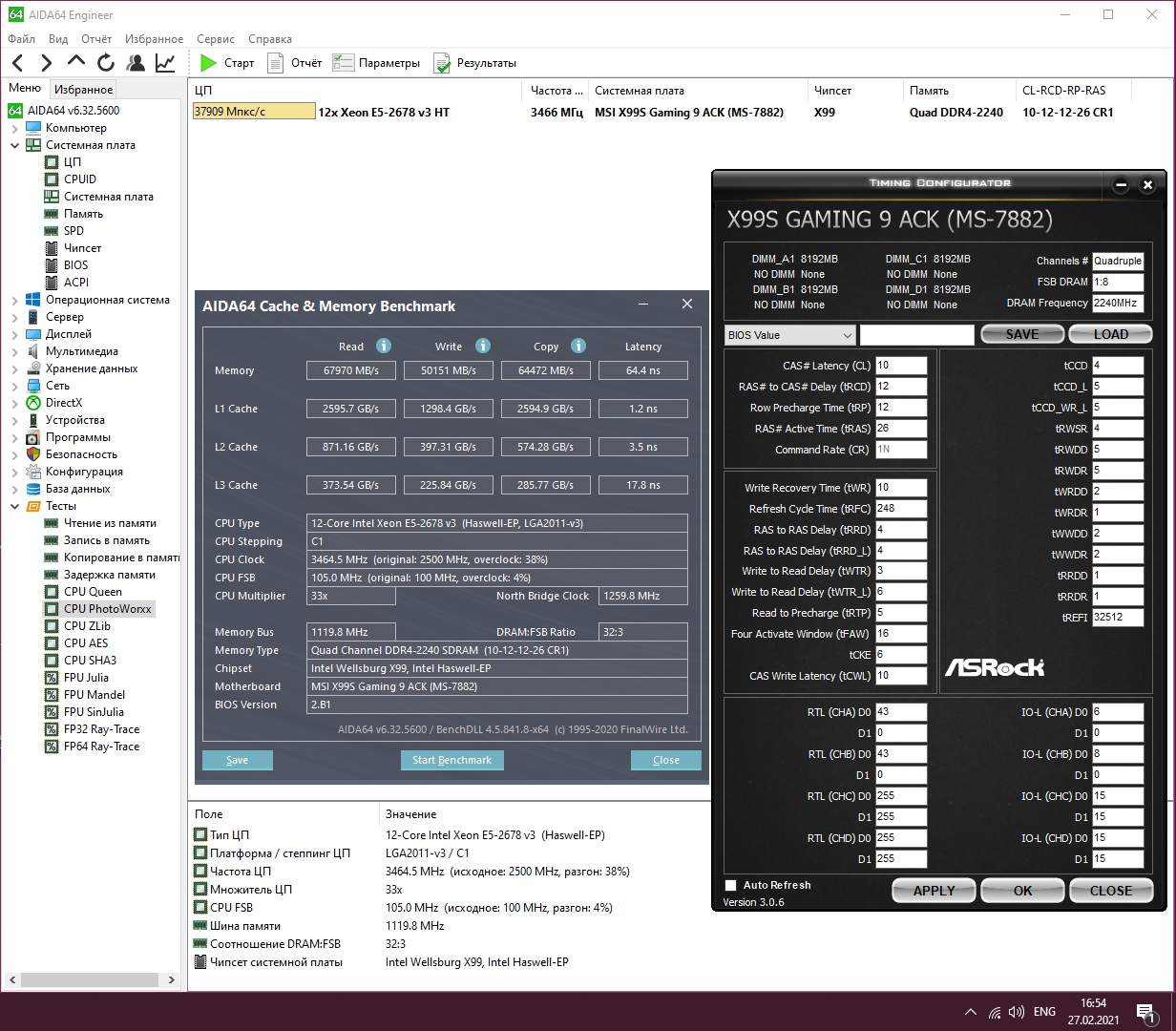Expand the Сервер tree node
Image resolution: width=1176 pixels, height=1031 pixels.
pyautogui.click(x=14, y=317)
